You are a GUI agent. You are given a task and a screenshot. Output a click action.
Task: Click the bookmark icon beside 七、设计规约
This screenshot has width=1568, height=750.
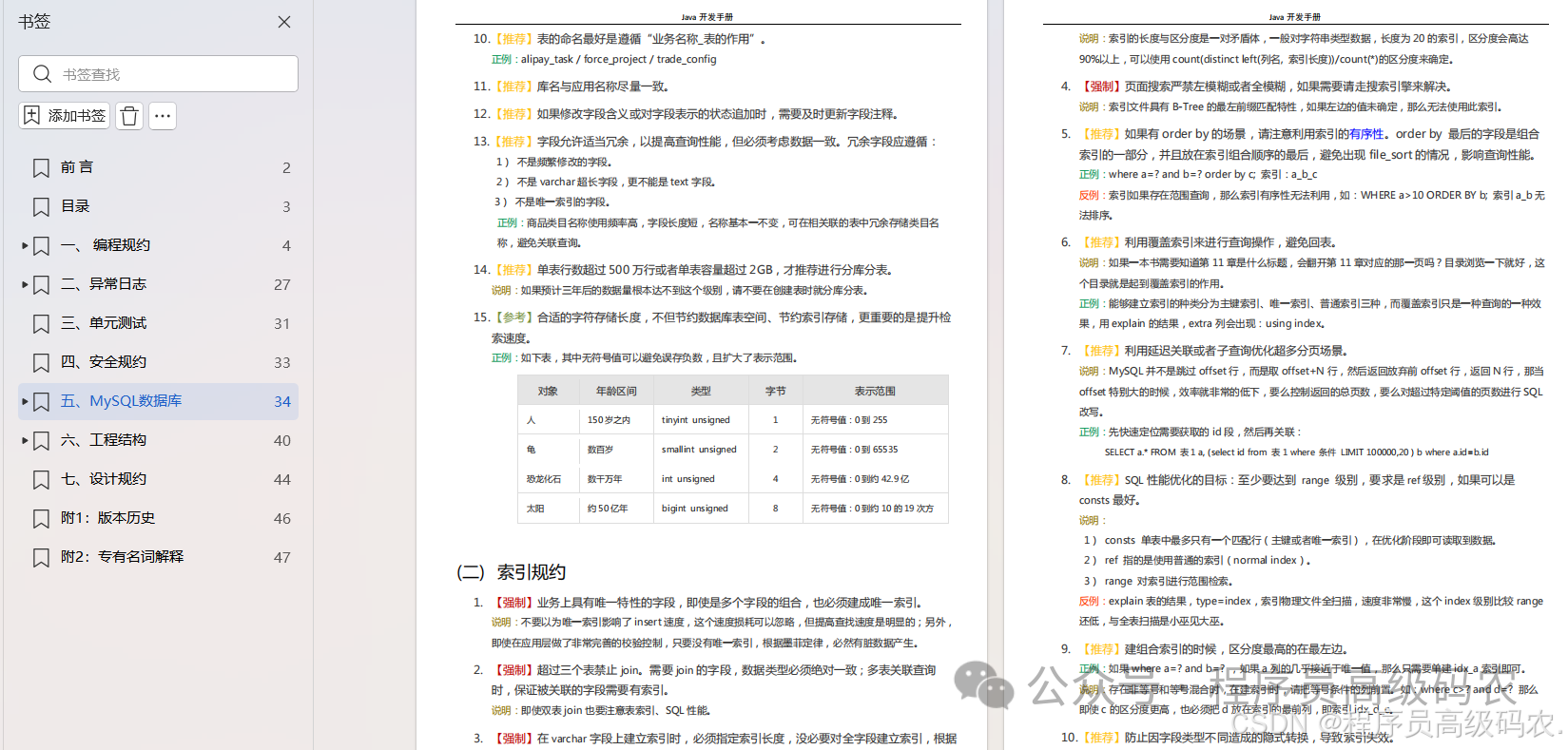[x=41, y=480]
